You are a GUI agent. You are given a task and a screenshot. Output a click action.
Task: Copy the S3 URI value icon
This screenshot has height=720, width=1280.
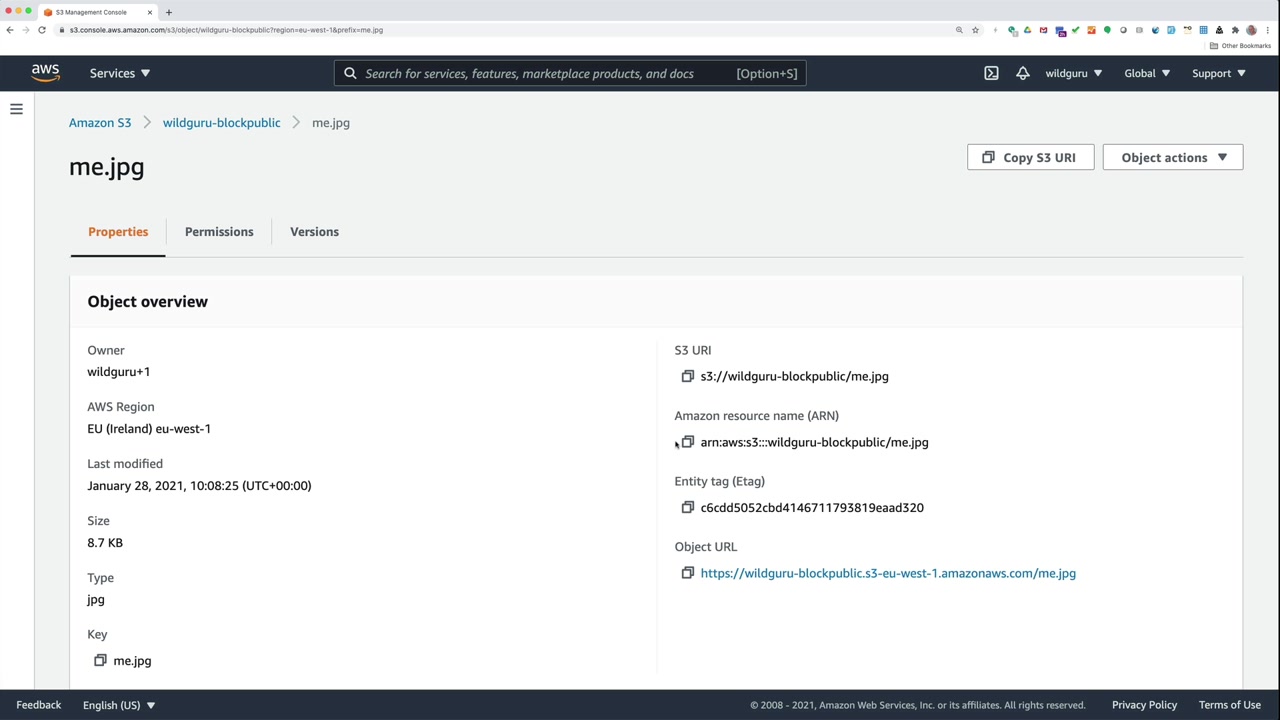click(687, 376)
